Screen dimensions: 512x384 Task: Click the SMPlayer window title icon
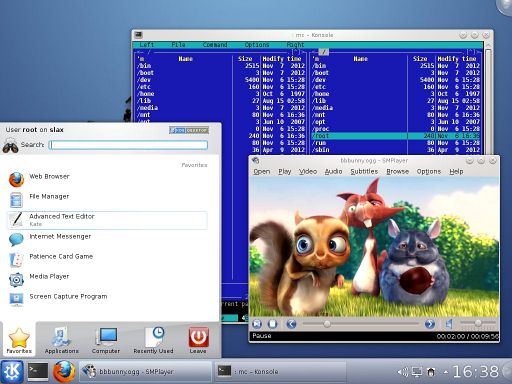tap(256, 161)
